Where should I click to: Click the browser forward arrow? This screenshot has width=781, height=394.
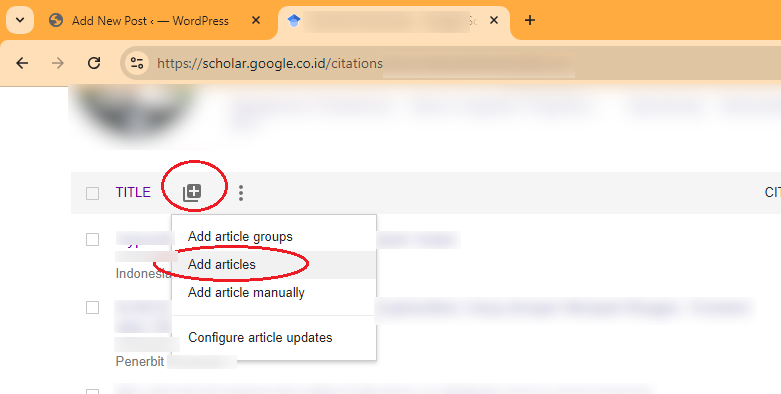click(58, 63)
